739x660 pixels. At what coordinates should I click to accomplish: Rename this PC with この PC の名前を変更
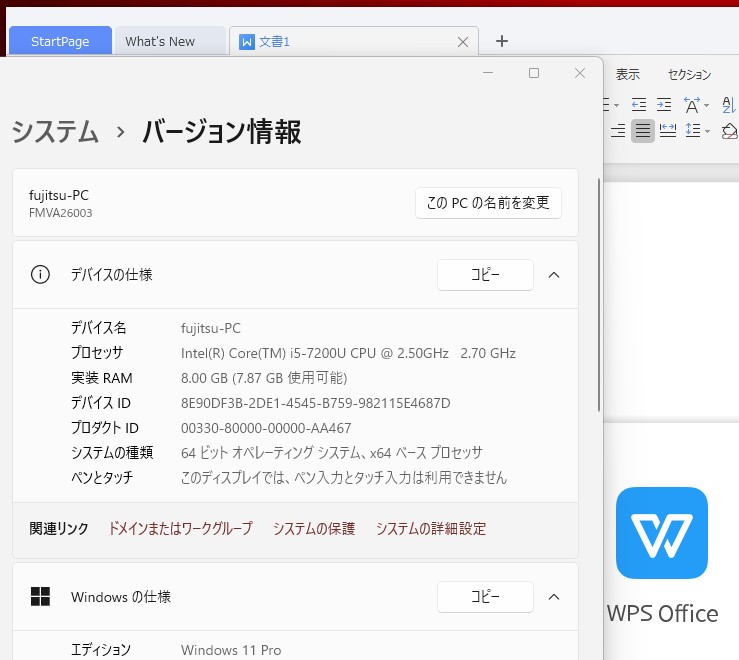point(488,203)
